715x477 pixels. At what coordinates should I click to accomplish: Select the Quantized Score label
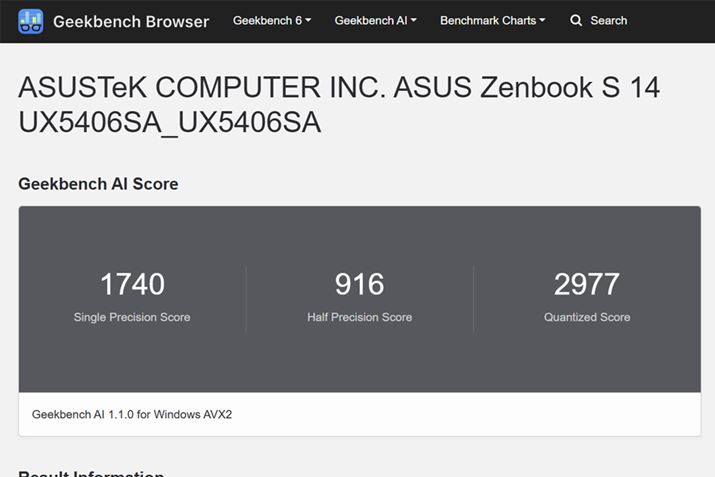click(x=587, y=317)
